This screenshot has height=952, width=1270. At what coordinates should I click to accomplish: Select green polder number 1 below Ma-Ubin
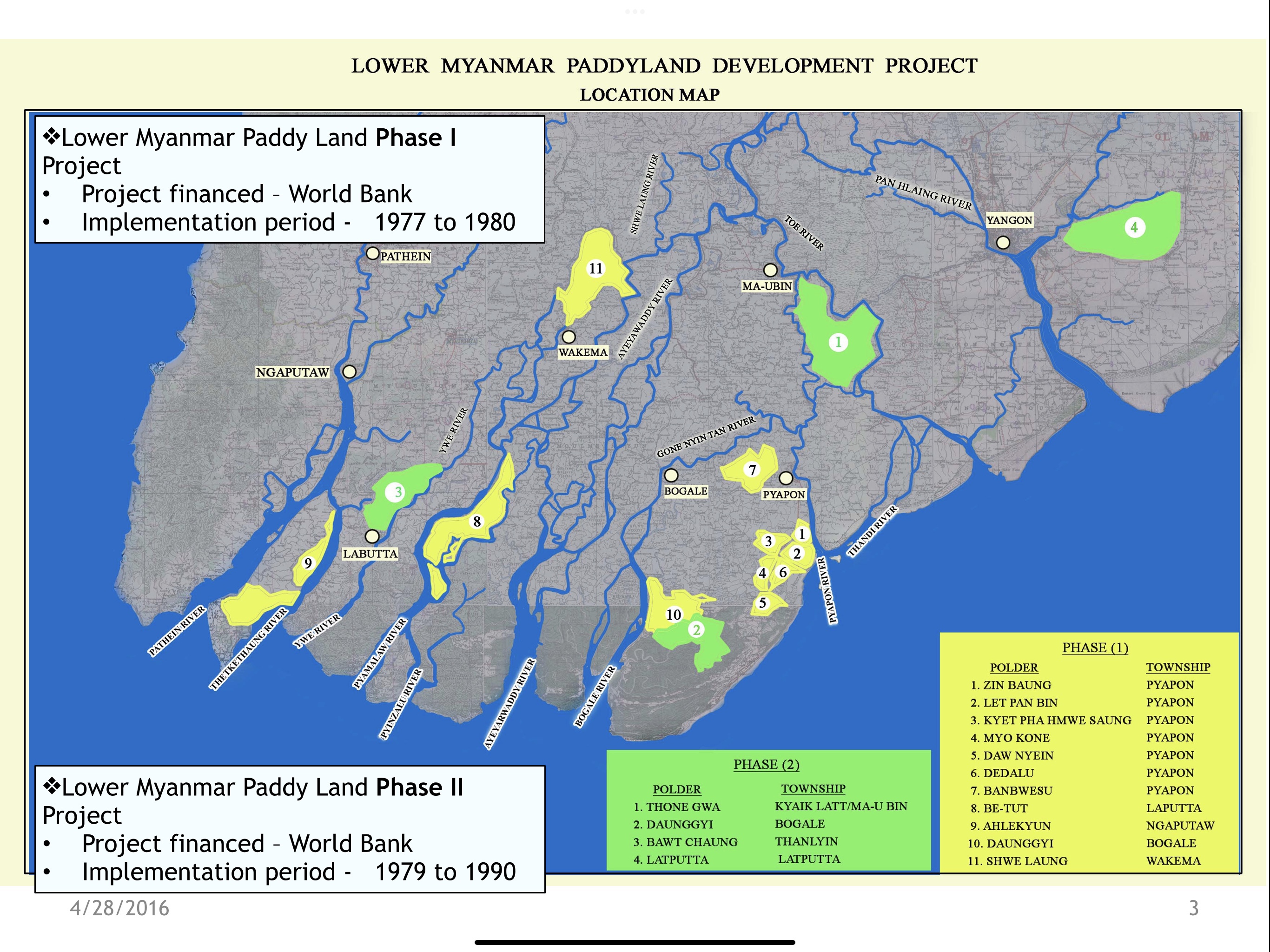pyautogui.click(x=838, y=342)
